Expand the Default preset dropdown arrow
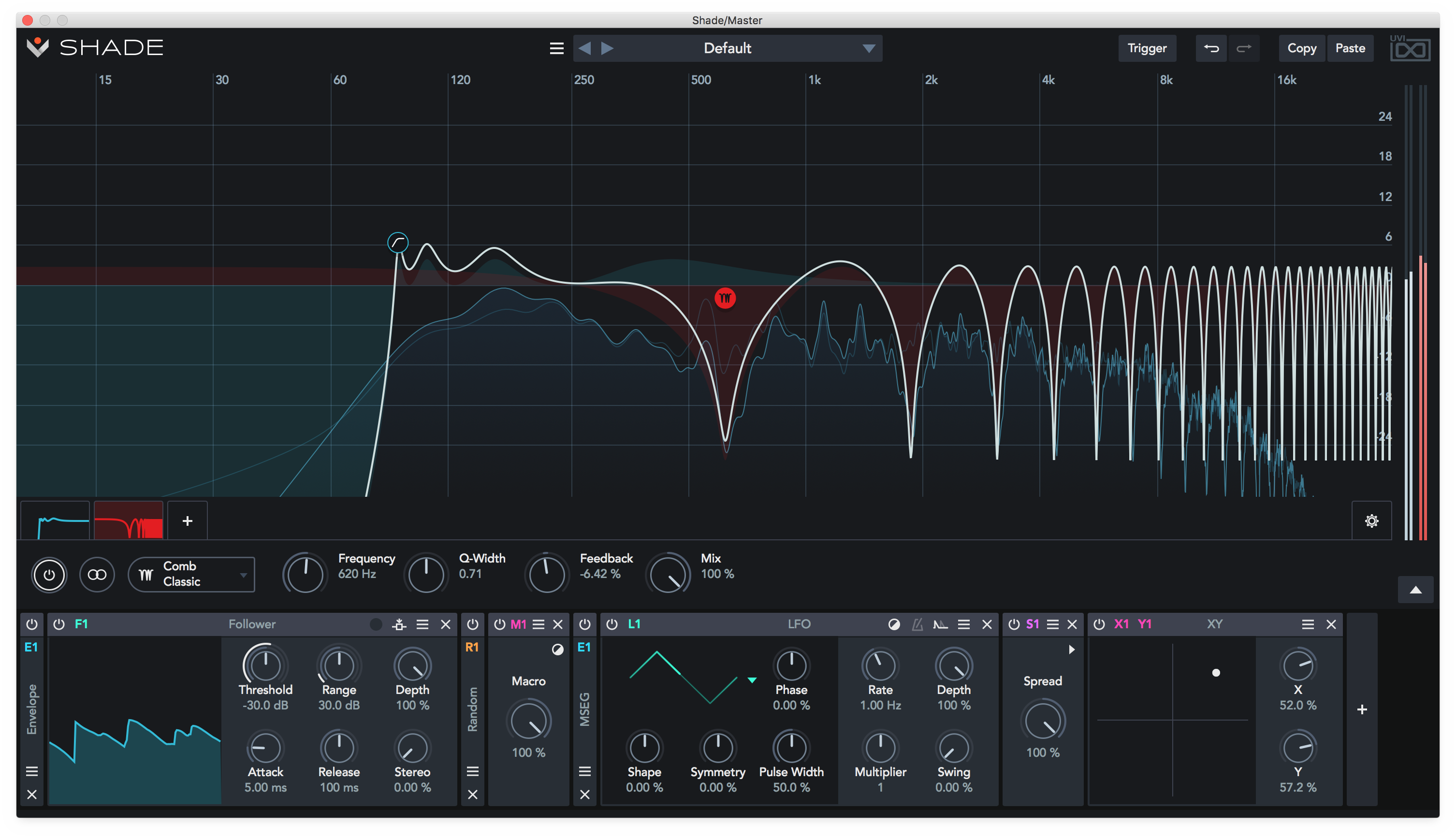This screenshot has height=838, width=1456. pyautogui.click(x=868, y=48)
